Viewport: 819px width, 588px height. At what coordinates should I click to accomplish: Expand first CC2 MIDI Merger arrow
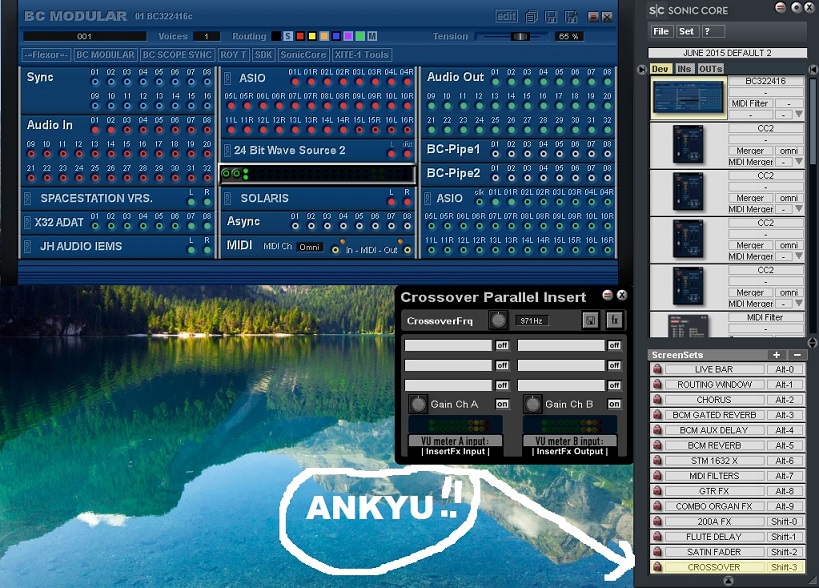[x=798, y=162]
